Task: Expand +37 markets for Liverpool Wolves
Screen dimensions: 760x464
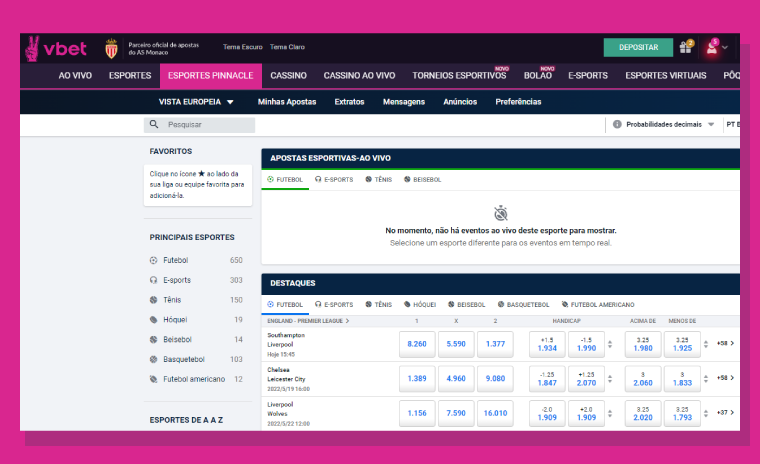Action: tap(726, 413)
